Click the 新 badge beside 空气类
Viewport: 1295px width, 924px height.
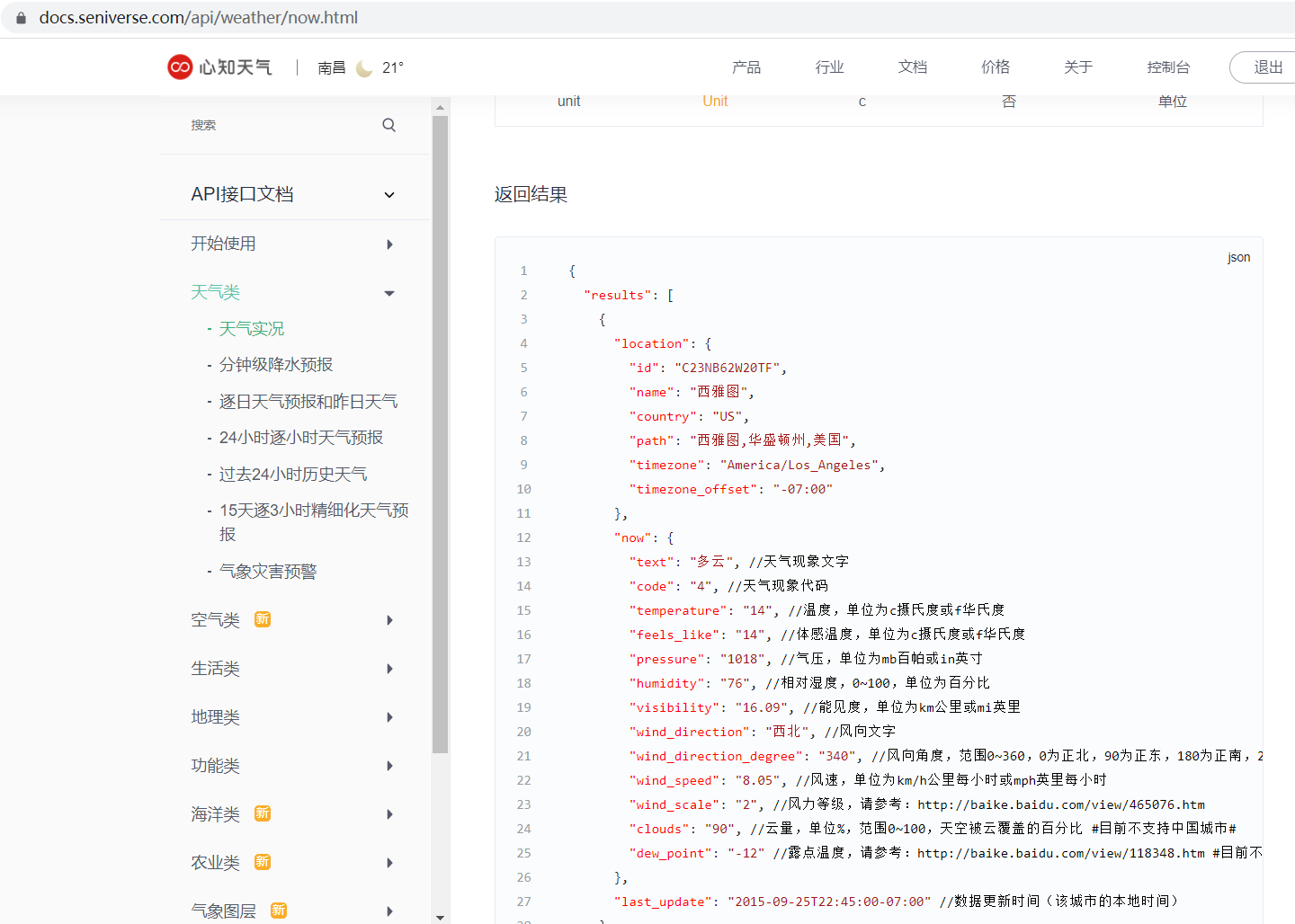click(x=263, y=619)
